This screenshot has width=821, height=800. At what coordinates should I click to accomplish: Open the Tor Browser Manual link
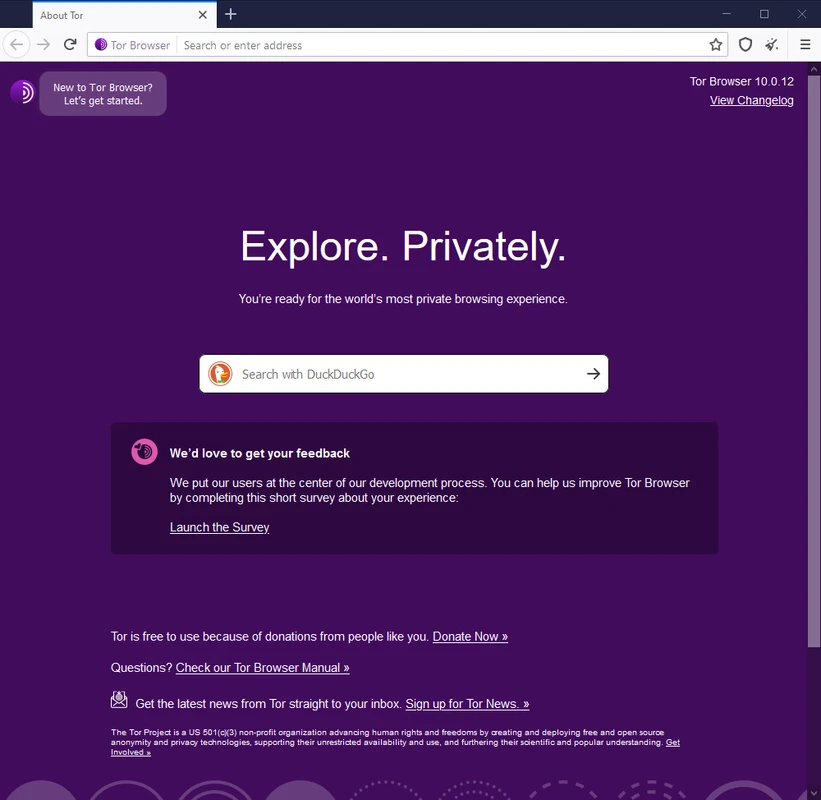[262, 667]
